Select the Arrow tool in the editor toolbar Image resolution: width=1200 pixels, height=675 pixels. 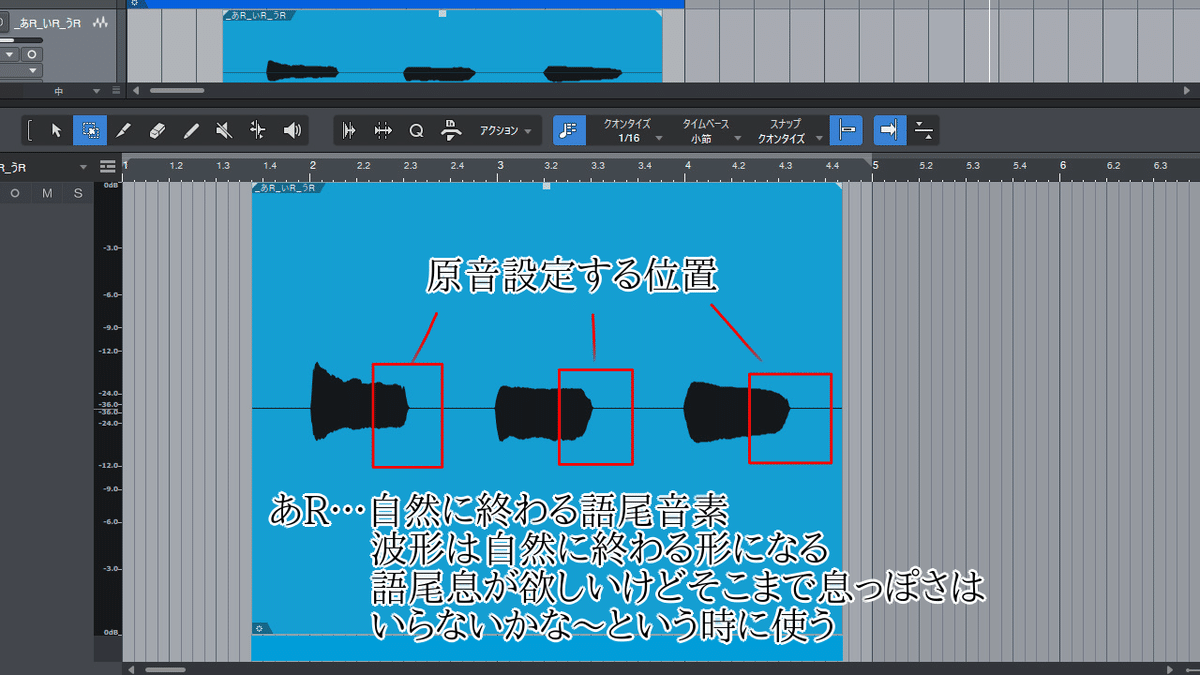pyautogui.click(x=57, y=130)
